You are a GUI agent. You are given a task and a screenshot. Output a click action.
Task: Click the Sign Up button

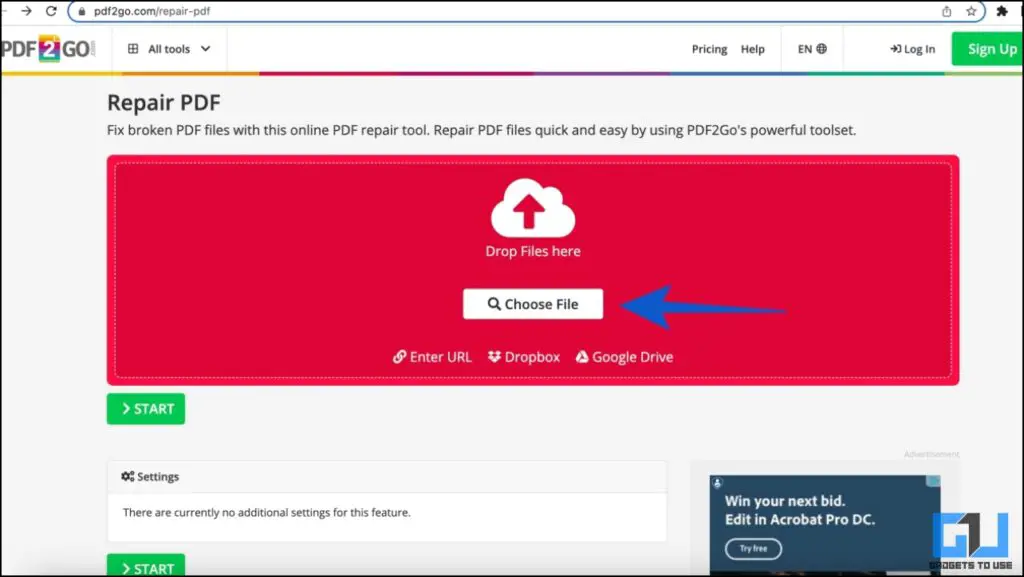[987, 49]
